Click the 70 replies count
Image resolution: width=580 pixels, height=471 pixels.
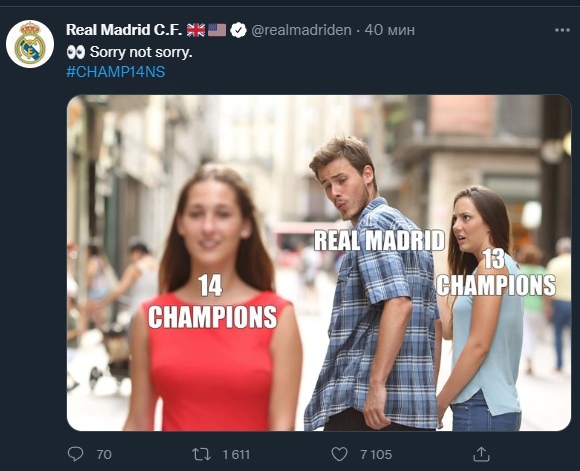click(x=104, y=454)
